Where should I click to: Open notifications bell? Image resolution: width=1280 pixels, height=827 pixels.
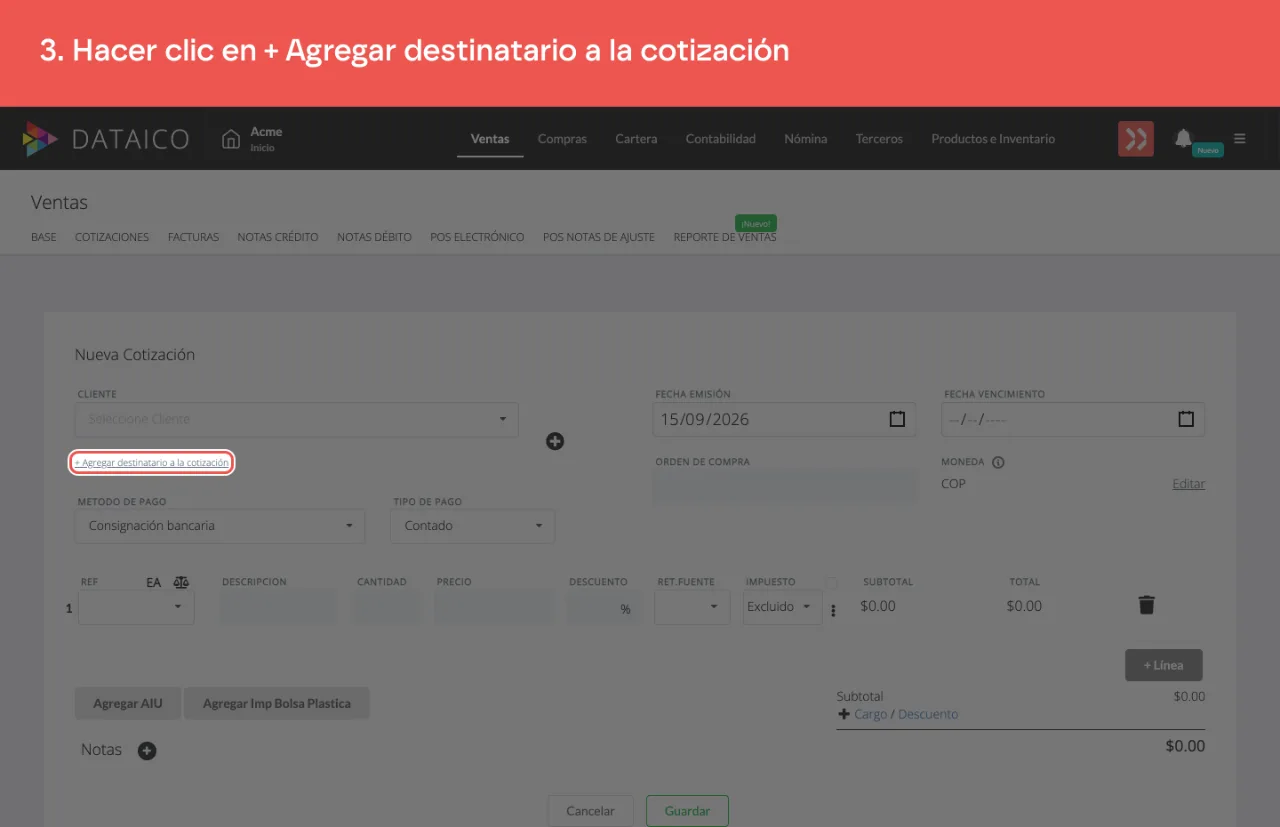point(1184,138)
